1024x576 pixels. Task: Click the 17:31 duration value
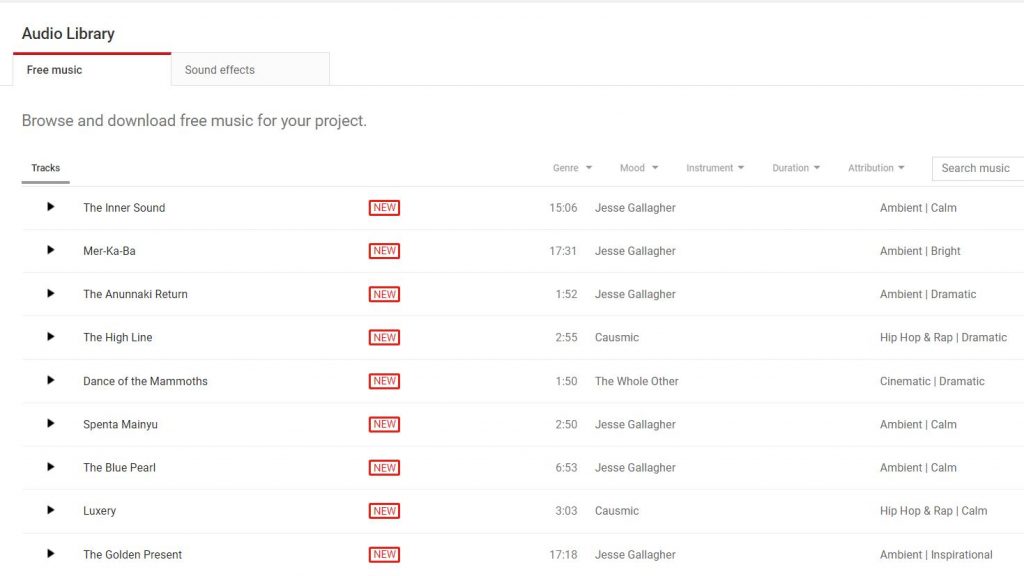click(563, 251)
